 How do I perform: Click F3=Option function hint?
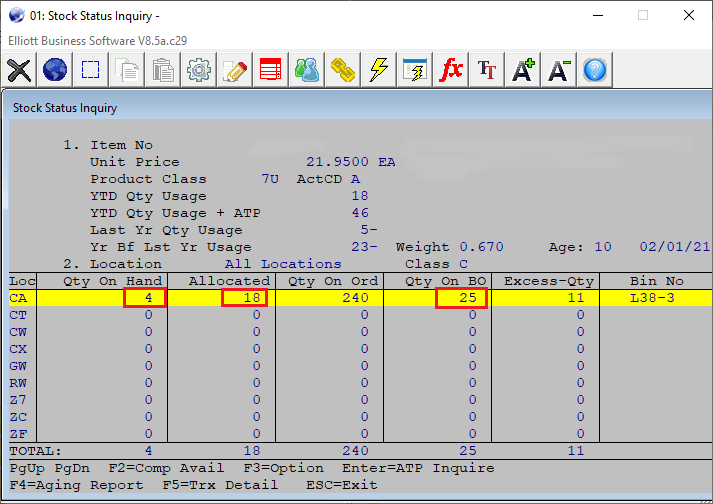pyautogui.click(x=283, y=468)
